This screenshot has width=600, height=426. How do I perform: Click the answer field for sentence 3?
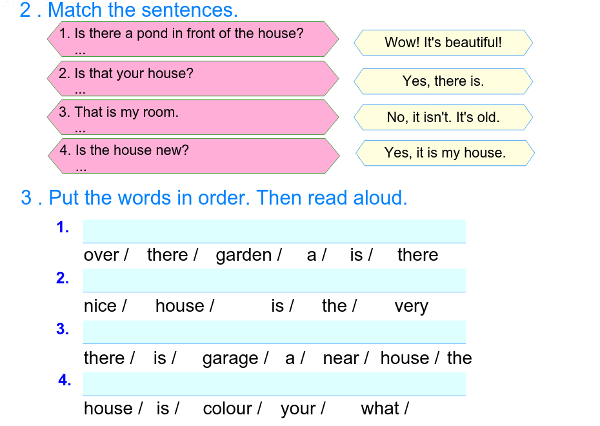coord(274,332)
